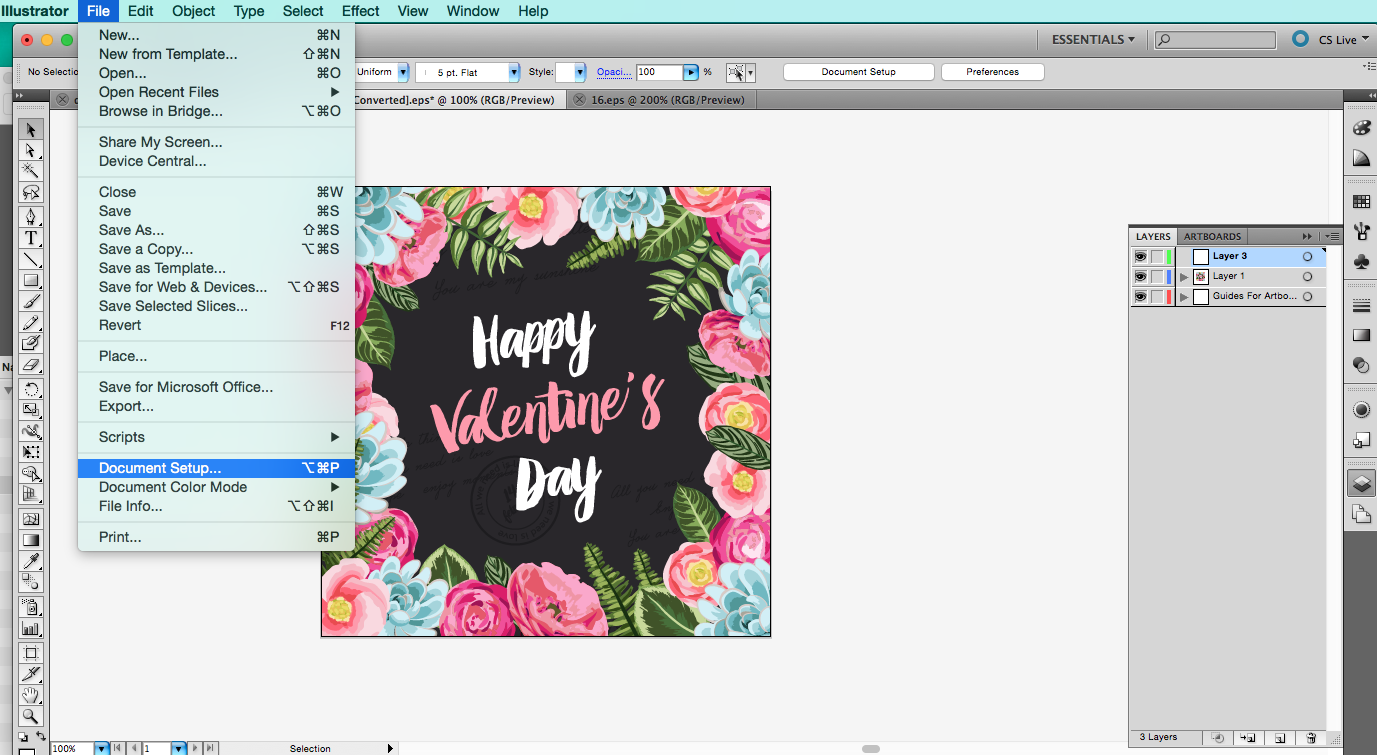Expand Layer 1 disclosure triangle
The height and width of the screenshot is (755, 1377).
point(1184,276)
